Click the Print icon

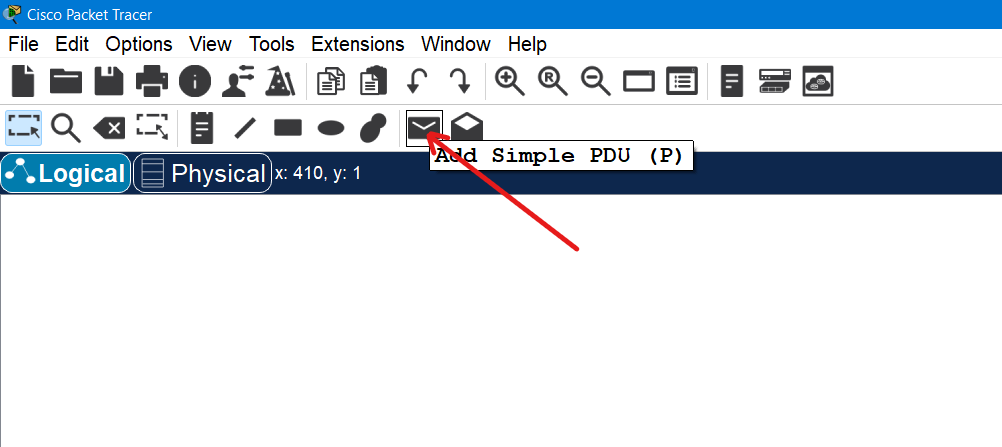[152, 81]
